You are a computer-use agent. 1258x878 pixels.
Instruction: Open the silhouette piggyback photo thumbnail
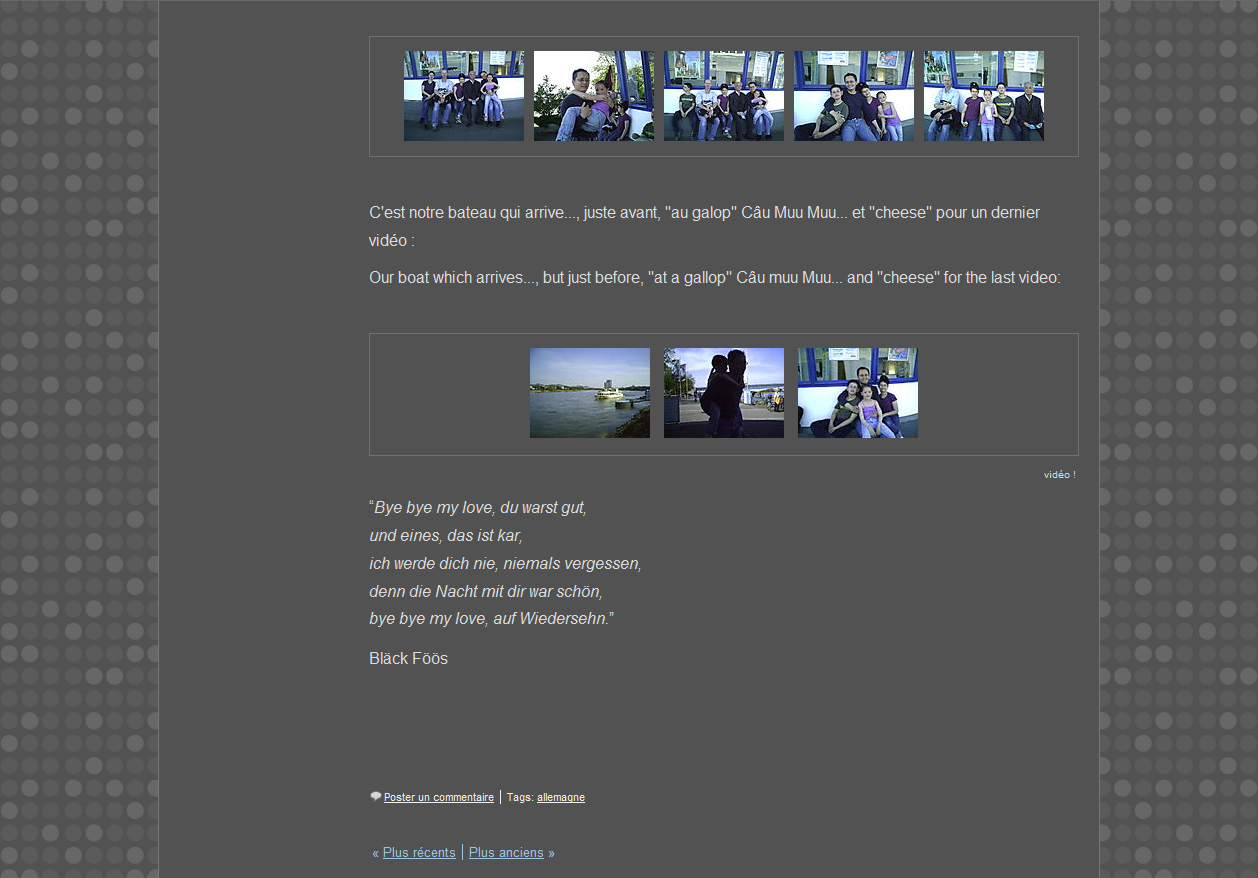(x=724, y=393)
